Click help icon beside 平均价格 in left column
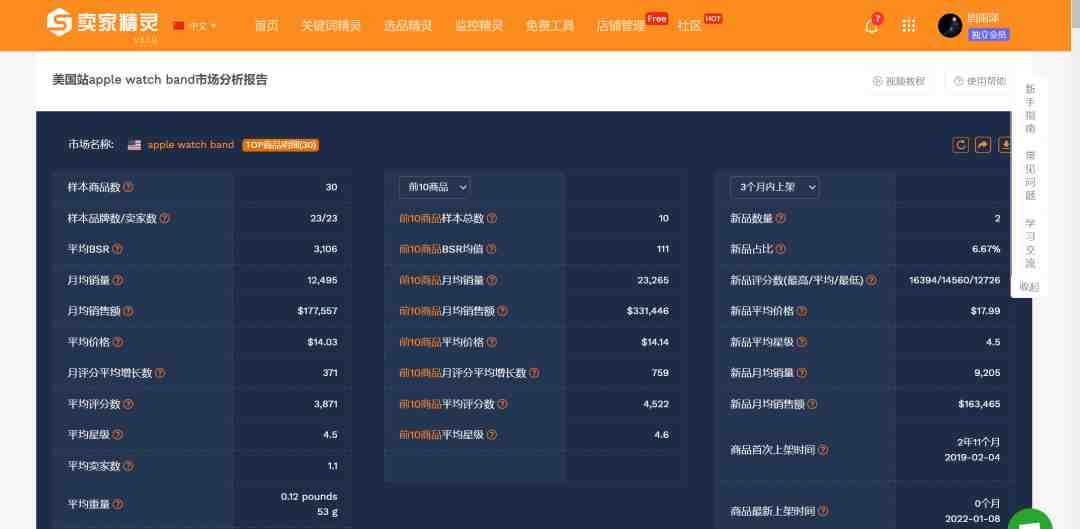Screen dimensions: 1080x529 point(118,342)
